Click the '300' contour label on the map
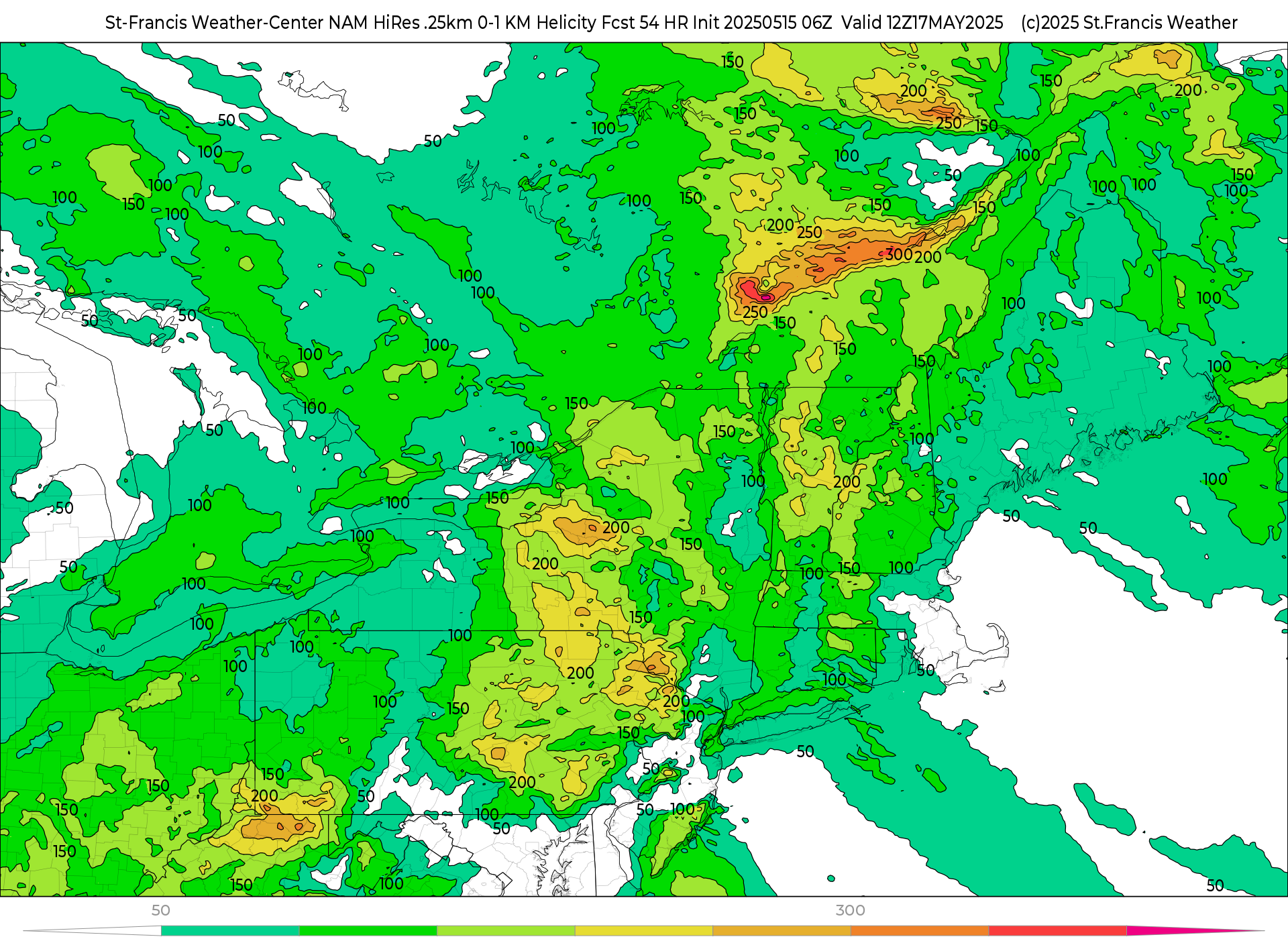 pyautogui.click(x=899, y=254)
